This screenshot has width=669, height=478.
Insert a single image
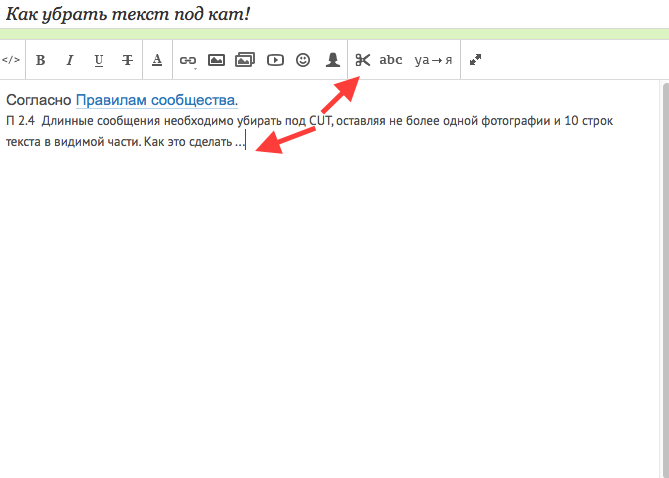pyautogui.click(x=216, y=60)
